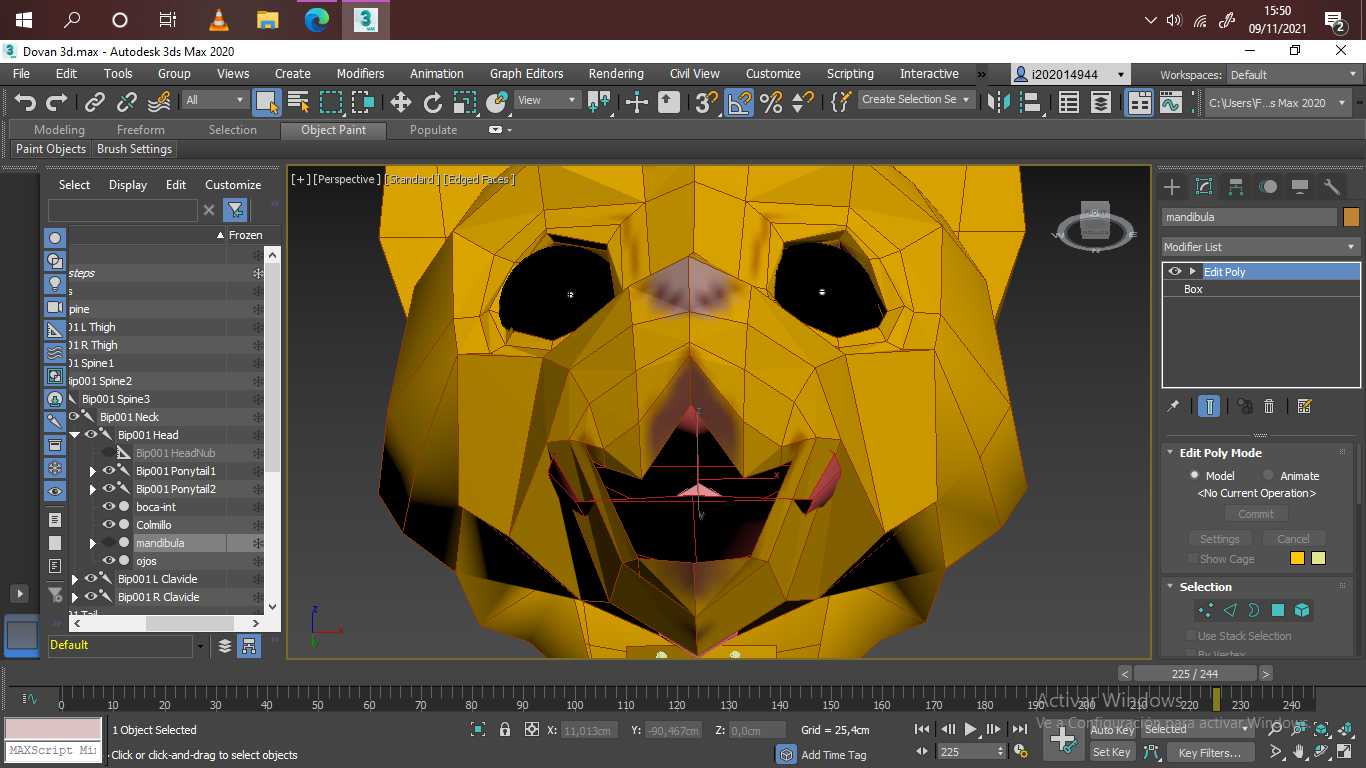Image resolution: width=1366 pixels, height=768 pixels.
Task: Collapse the Bip001 Head tree node
Action: tap(75, 435)
